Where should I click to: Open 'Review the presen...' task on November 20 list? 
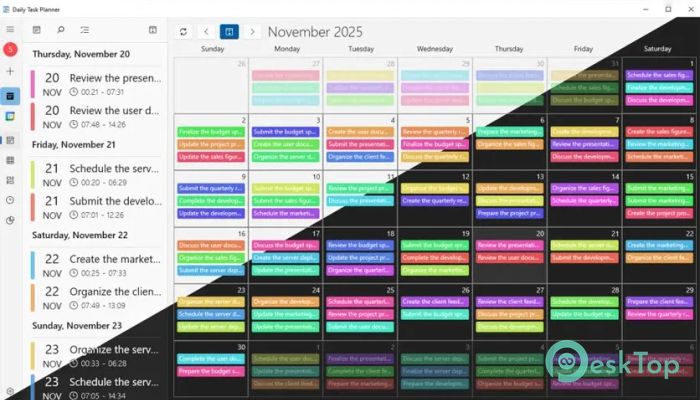pos(96,84)
